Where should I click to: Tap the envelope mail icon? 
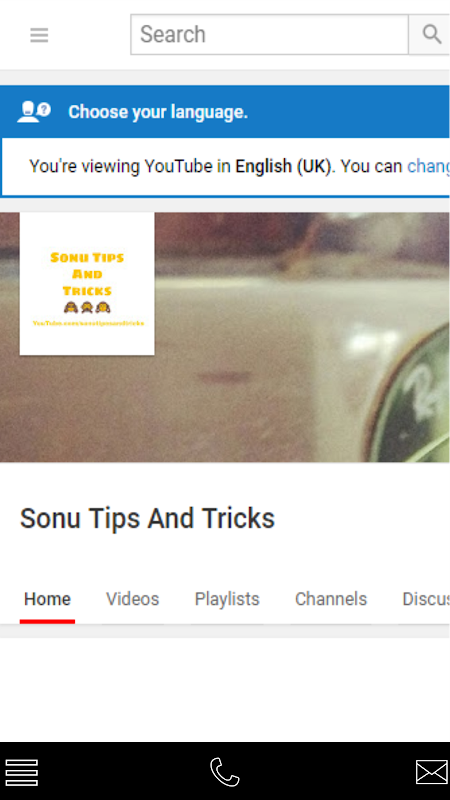tap(432, 772)
